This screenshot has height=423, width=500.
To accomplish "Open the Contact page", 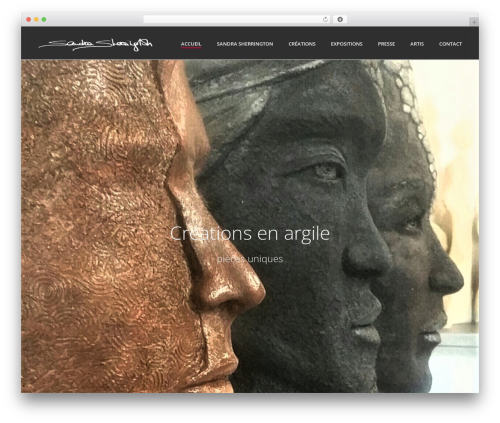I will tap(450, 44).
